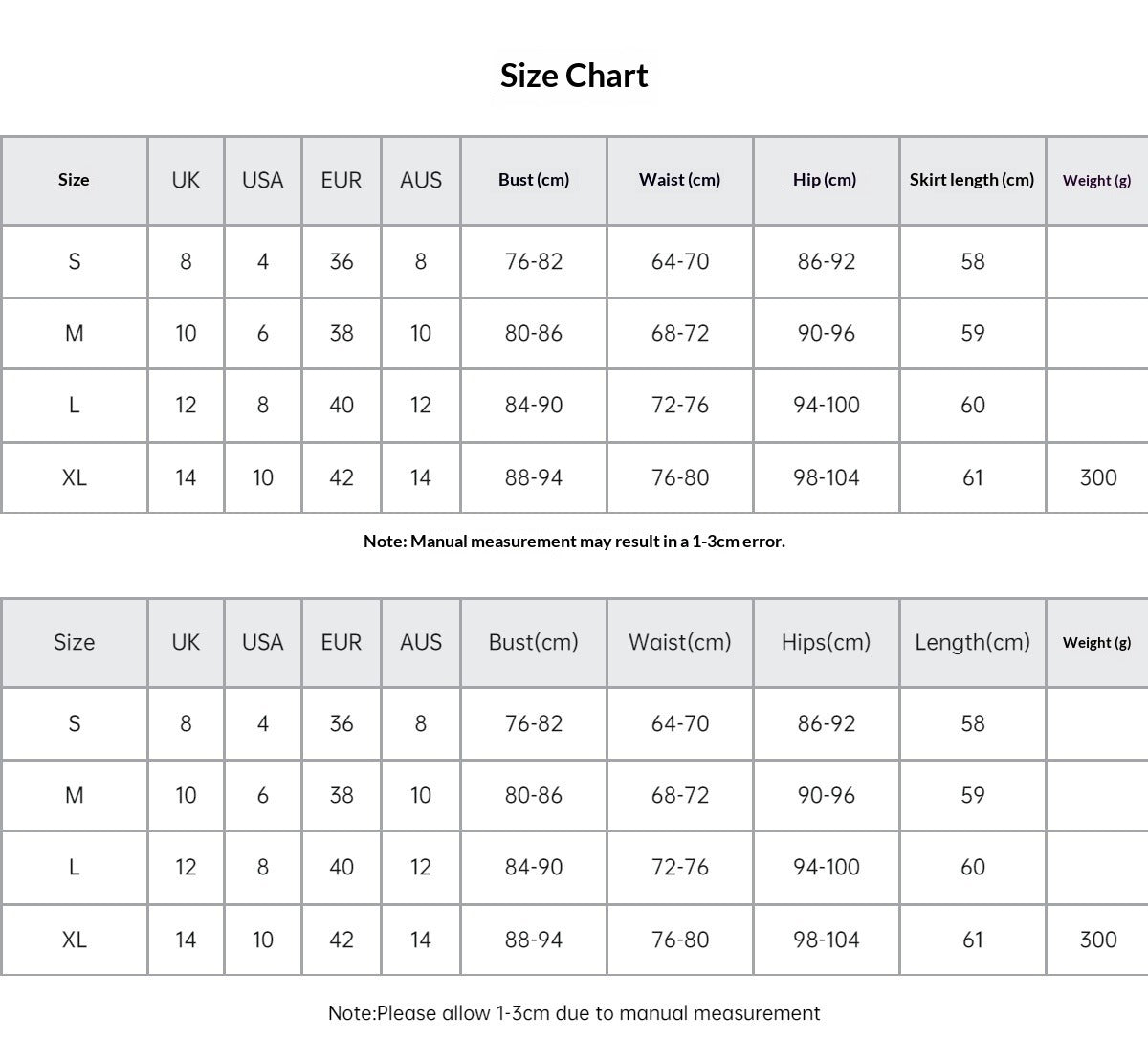Click the manual measurement note at bottom
1148x1062 pixels.
coord(574,1013)
